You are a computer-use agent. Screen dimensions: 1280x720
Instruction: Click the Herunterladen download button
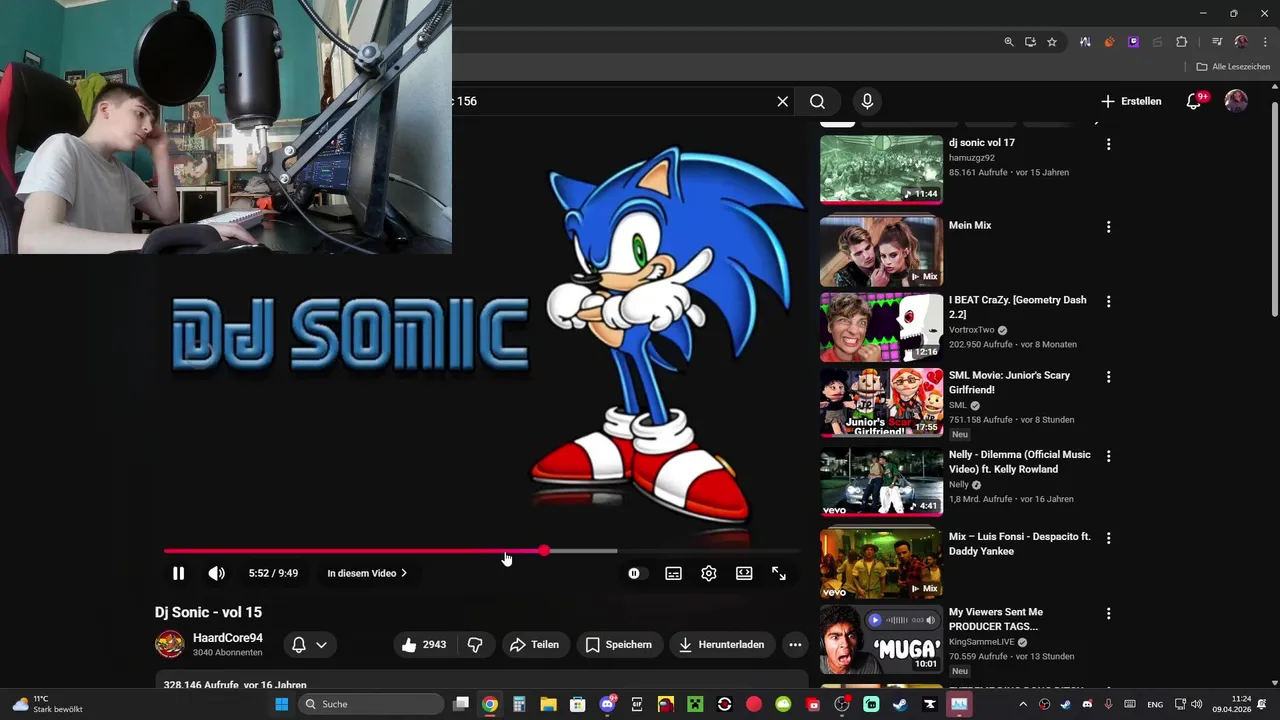tap(721, 645)
